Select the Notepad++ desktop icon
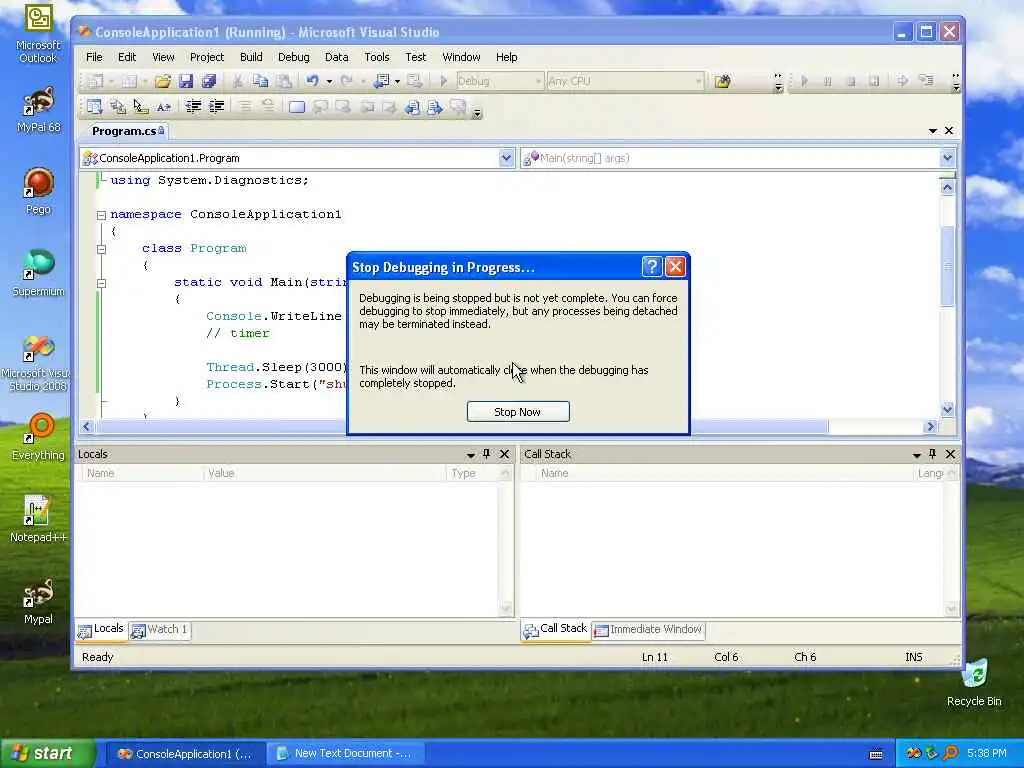This screenshot has width=1024, height=768. pos(38,519)
